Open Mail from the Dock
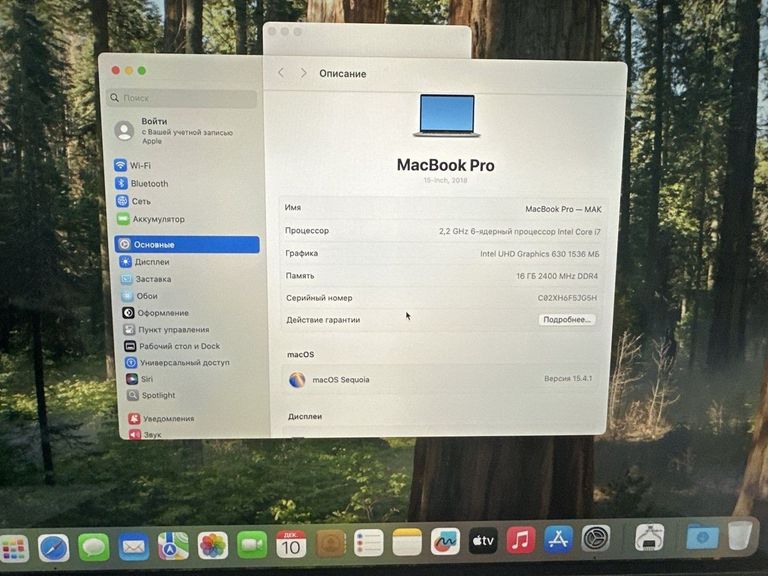 [x=134, y=547]
